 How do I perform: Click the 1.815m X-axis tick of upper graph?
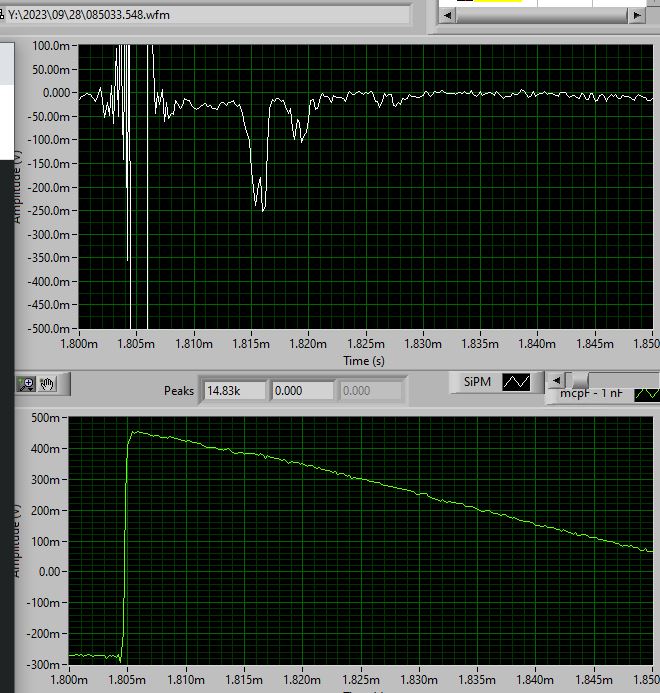[251, 343]
